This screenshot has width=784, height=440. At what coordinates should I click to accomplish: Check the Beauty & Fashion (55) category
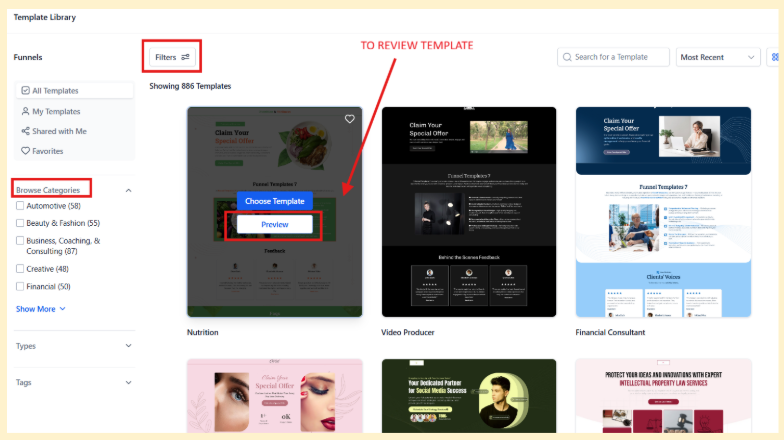tap(20, 223)
